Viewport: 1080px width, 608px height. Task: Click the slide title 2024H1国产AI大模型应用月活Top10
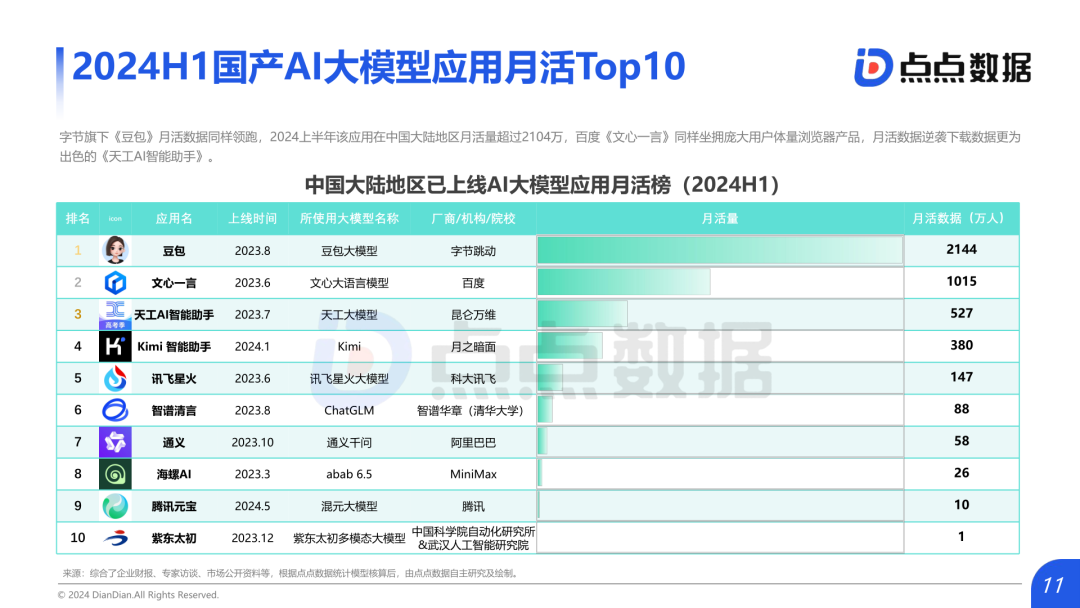[379, 67]
